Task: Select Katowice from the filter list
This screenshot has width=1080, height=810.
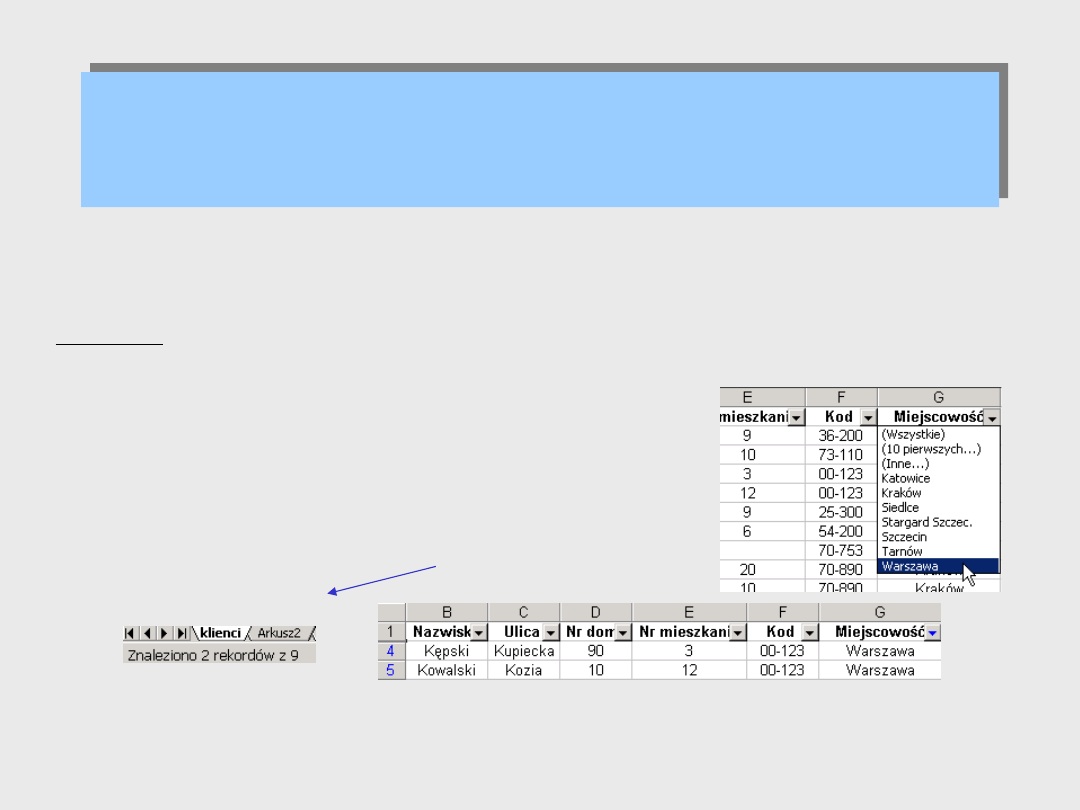Action: pos(905,478)
